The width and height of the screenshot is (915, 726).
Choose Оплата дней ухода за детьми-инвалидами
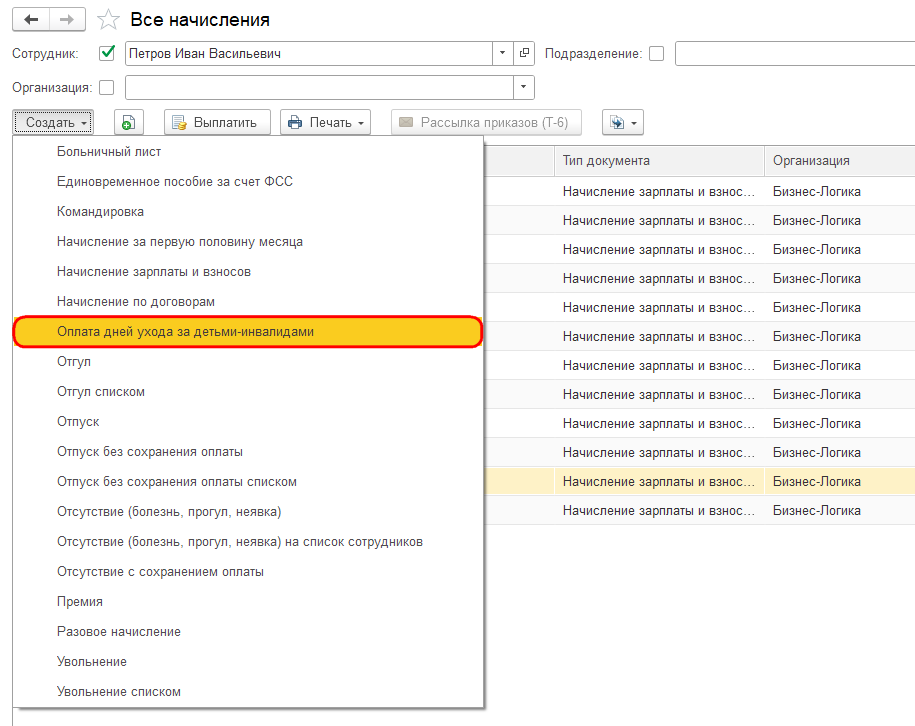[248, 332]
